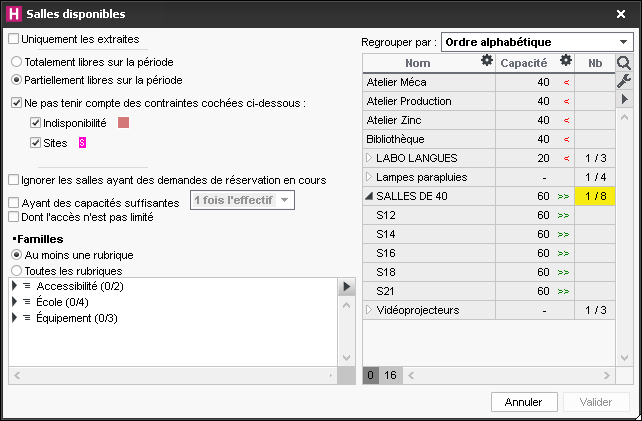Expand the Vidéoprojecteurs group

(368, 310)
